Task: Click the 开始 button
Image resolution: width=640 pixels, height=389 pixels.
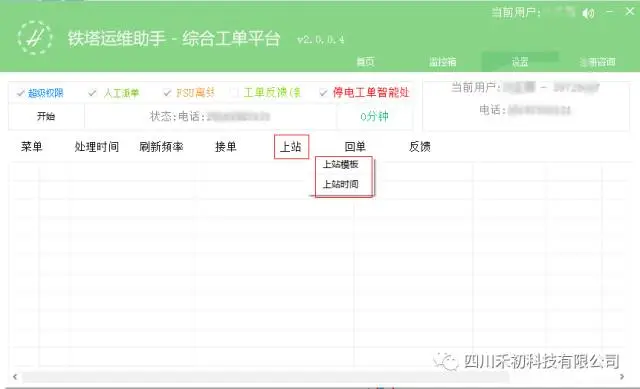Action: tap(46, 116)
